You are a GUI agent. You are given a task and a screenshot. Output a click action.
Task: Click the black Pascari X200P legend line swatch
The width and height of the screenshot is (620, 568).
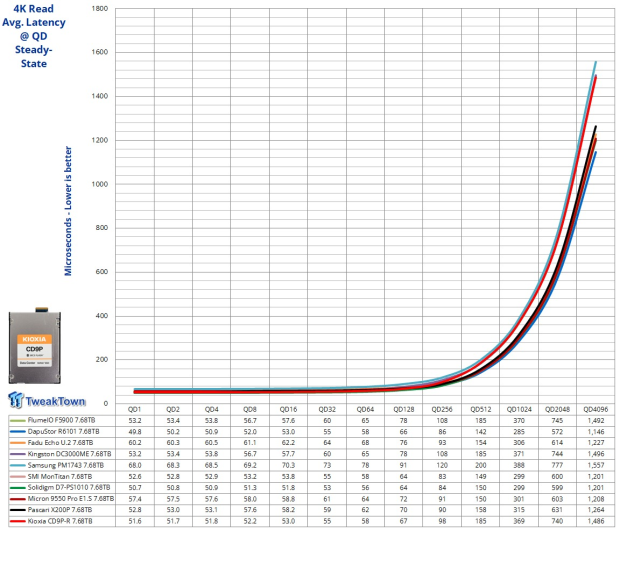[x=18, y=510]
